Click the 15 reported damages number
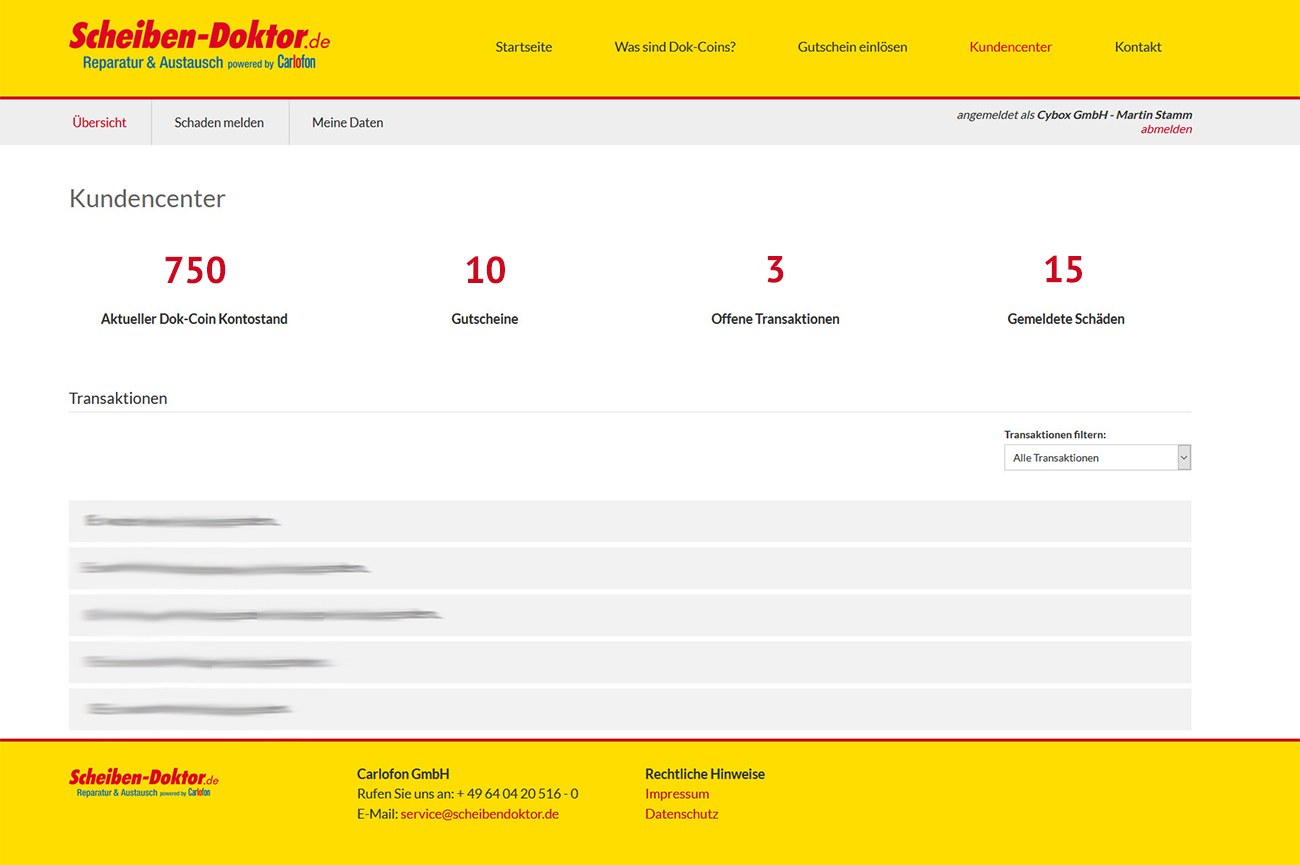The image size is (1300, 865). pyautogui.click(x=1064, y=270)
